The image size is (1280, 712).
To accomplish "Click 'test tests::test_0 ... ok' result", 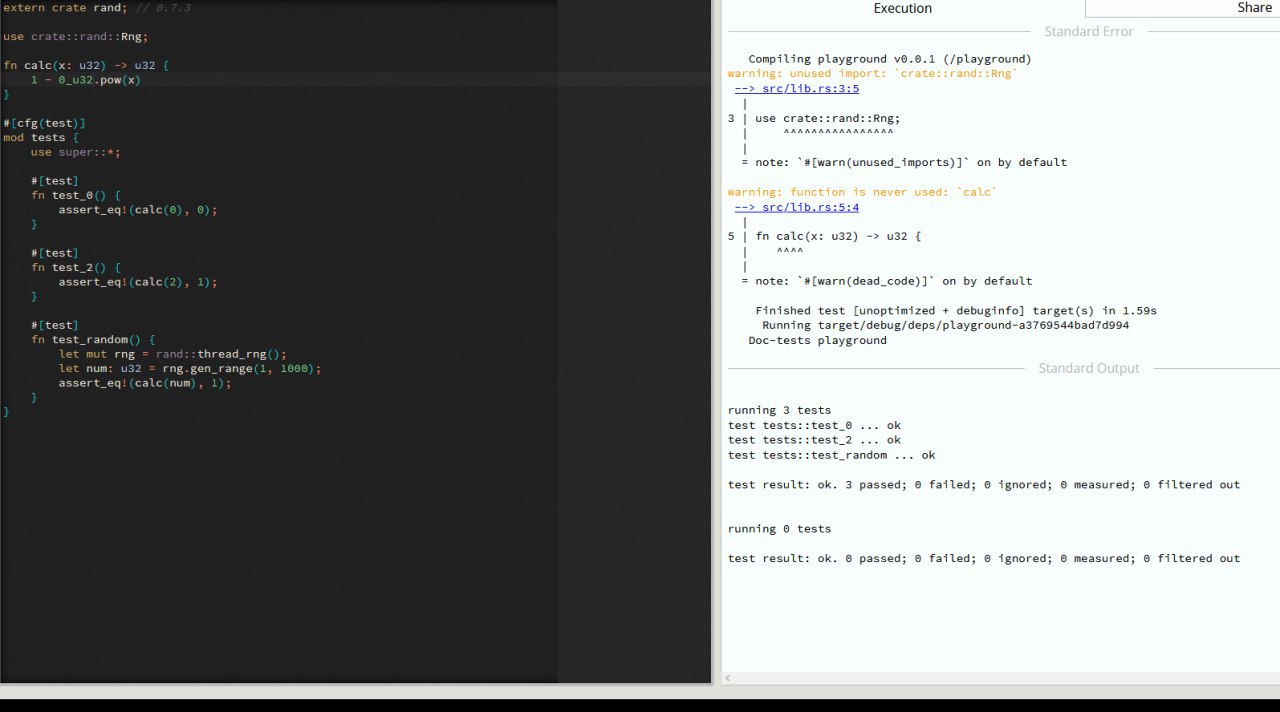I will pos(814,425).
